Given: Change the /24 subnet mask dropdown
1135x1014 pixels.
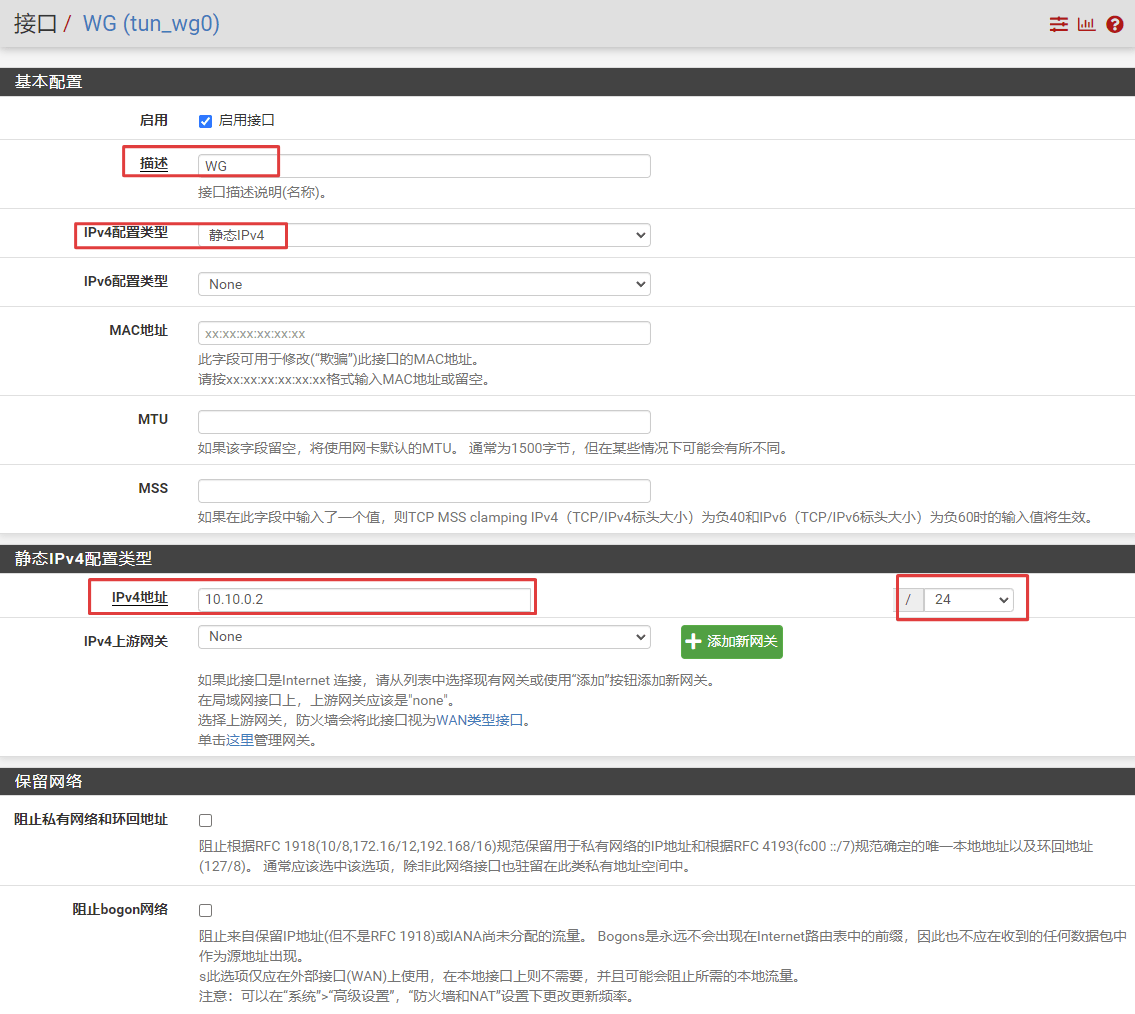Looking at the screenshot, I should pos(967,599).
